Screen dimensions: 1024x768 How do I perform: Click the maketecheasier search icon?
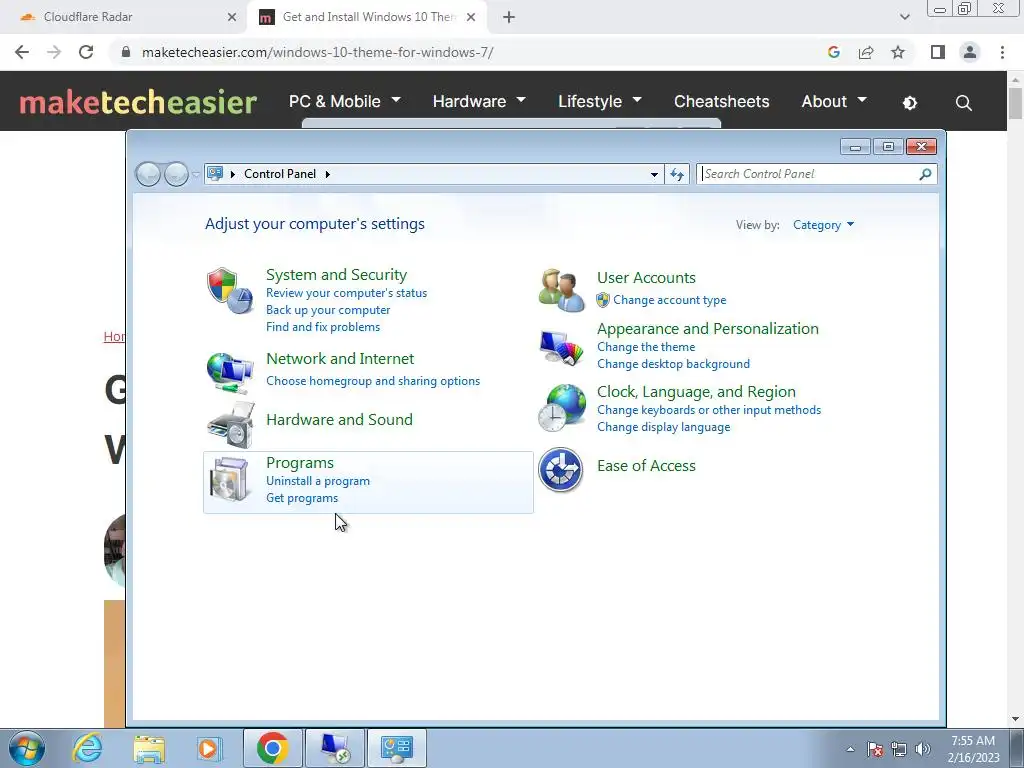(963, 103)
